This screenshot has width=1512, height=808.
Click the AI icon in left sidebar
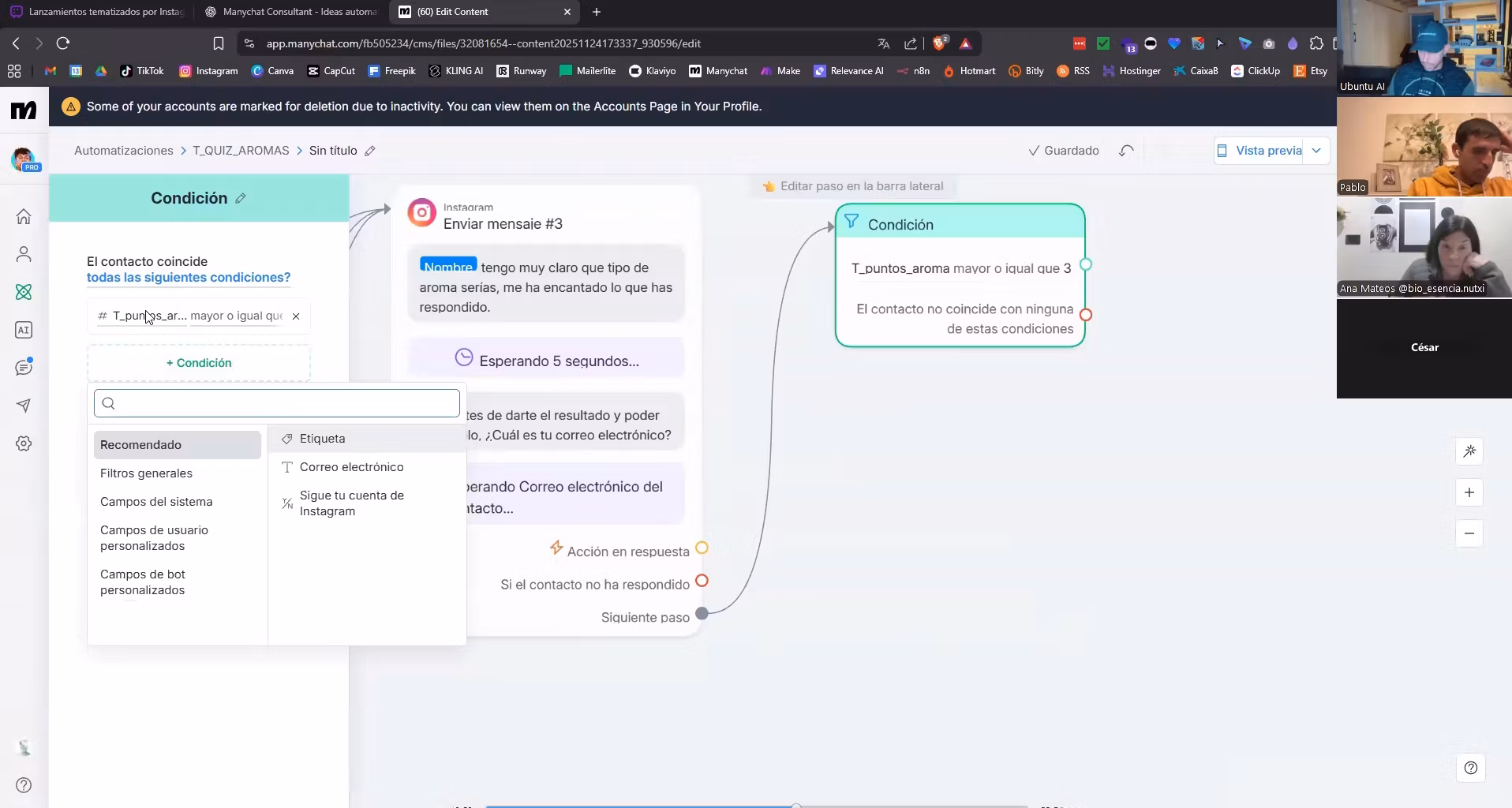tap(24, 330)
